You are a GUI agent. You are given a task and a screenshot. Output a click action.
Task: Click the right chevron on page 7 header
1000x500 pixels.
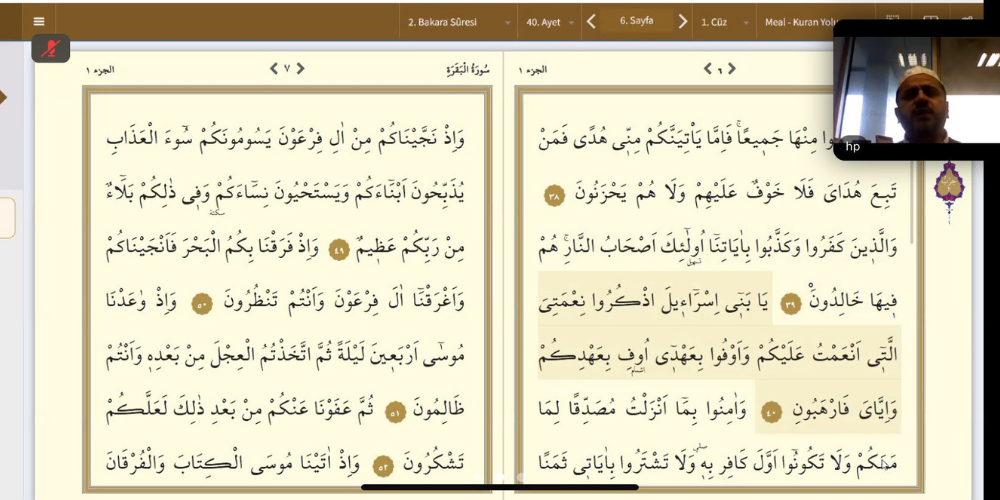tap(300, 69)
